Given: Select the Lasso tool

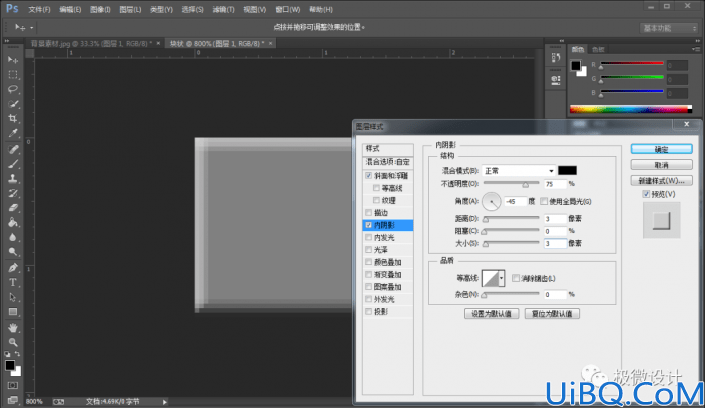Looking at the screenshot, I should click(x=13, y=89).
